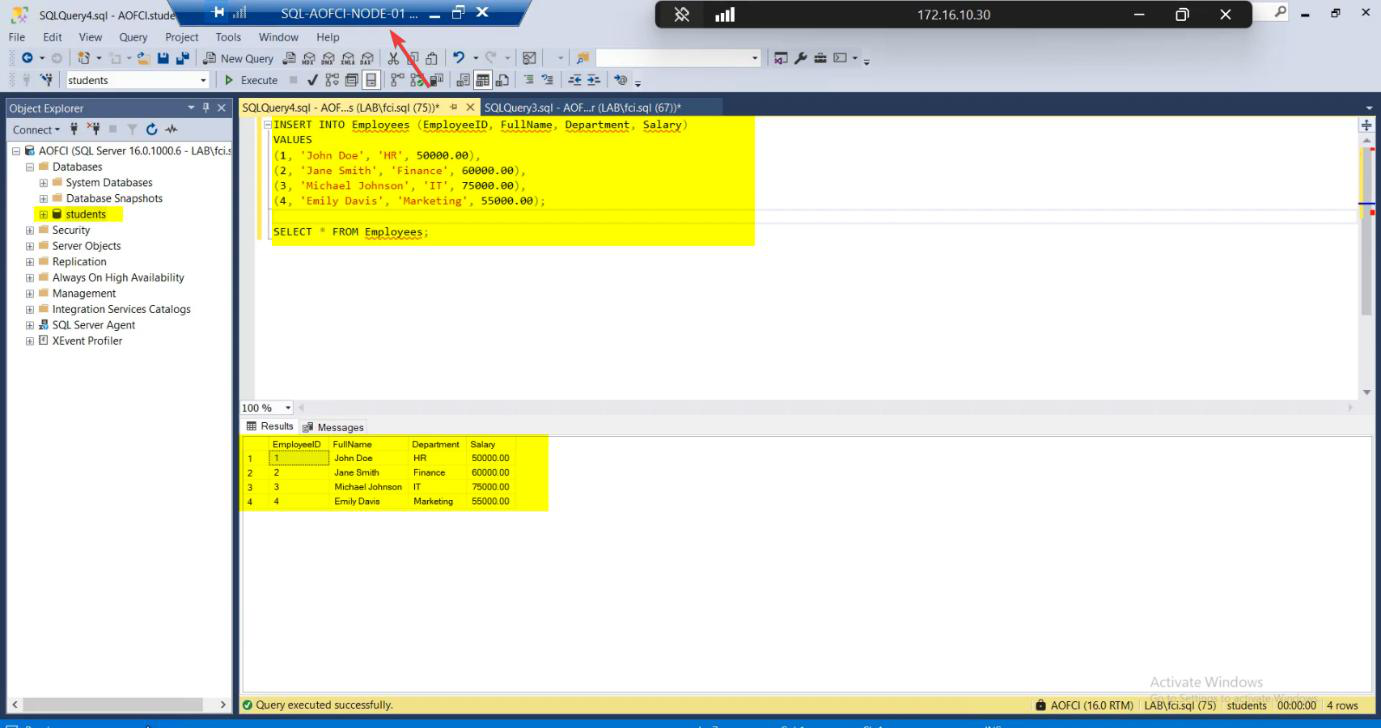Toggle IntelliSense Enabled icon

coord(371,80)
